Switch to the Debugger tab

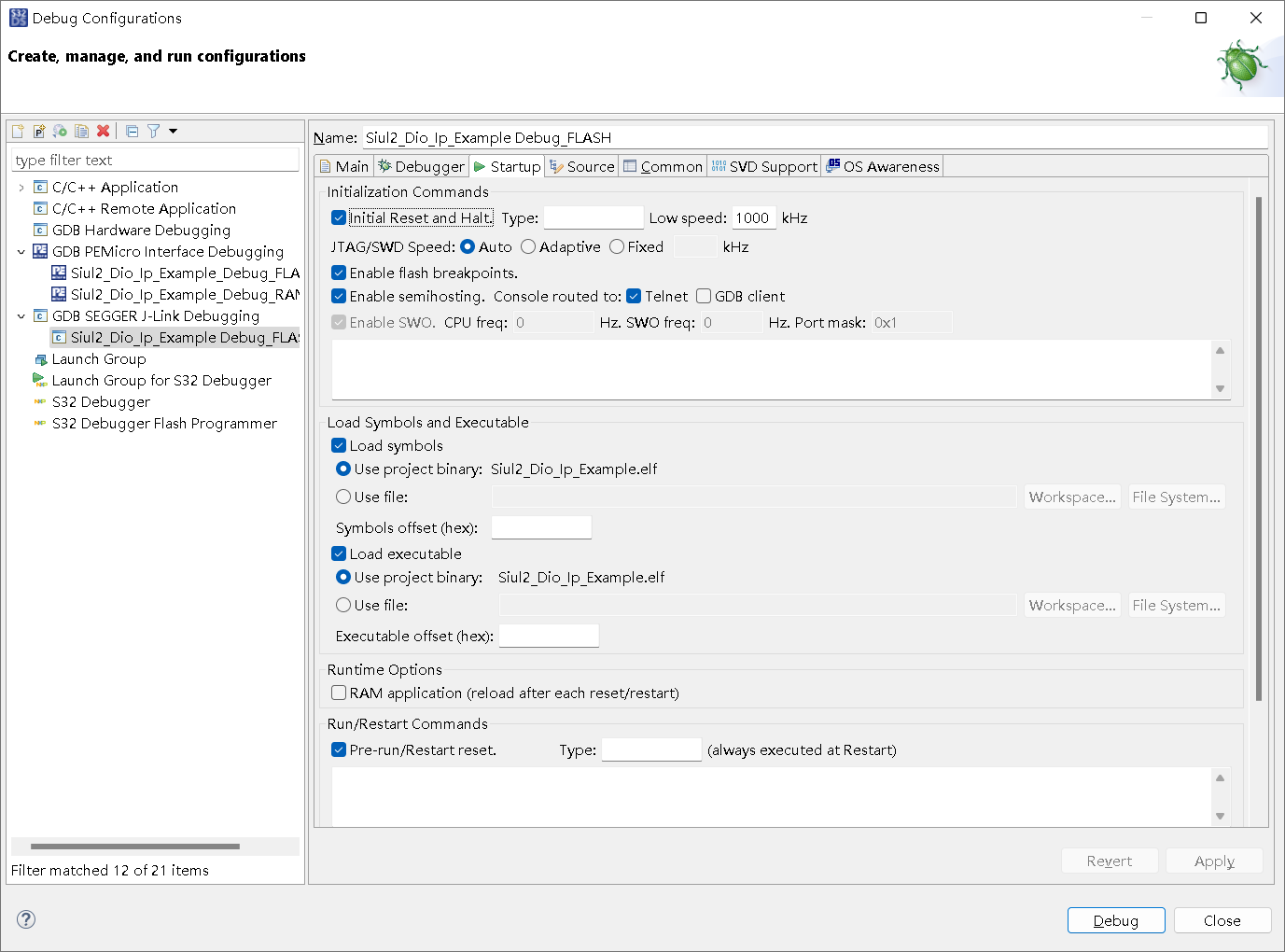click(421, 167)
